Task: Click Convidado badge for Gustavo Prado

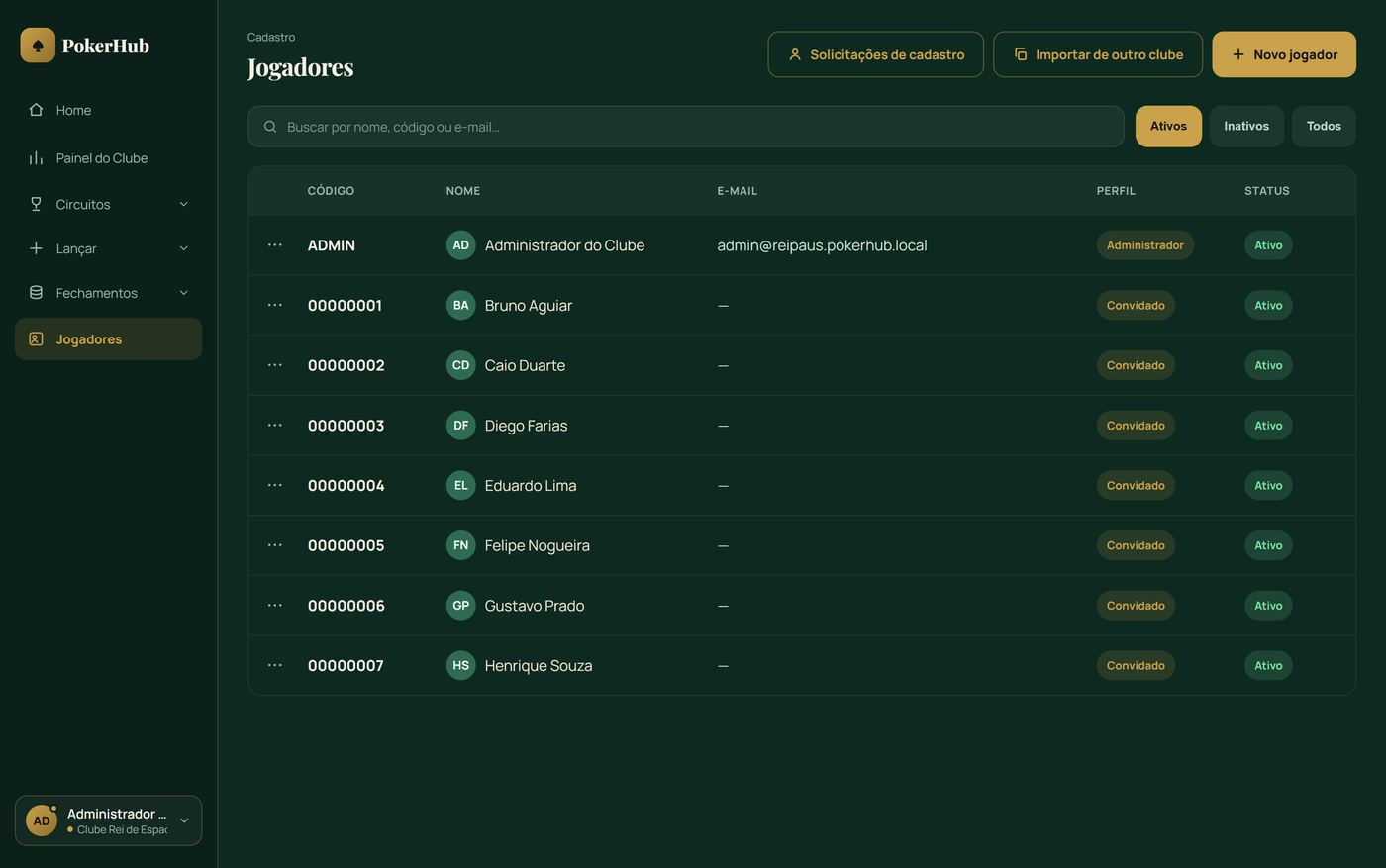Action: tap(1136, 606)
